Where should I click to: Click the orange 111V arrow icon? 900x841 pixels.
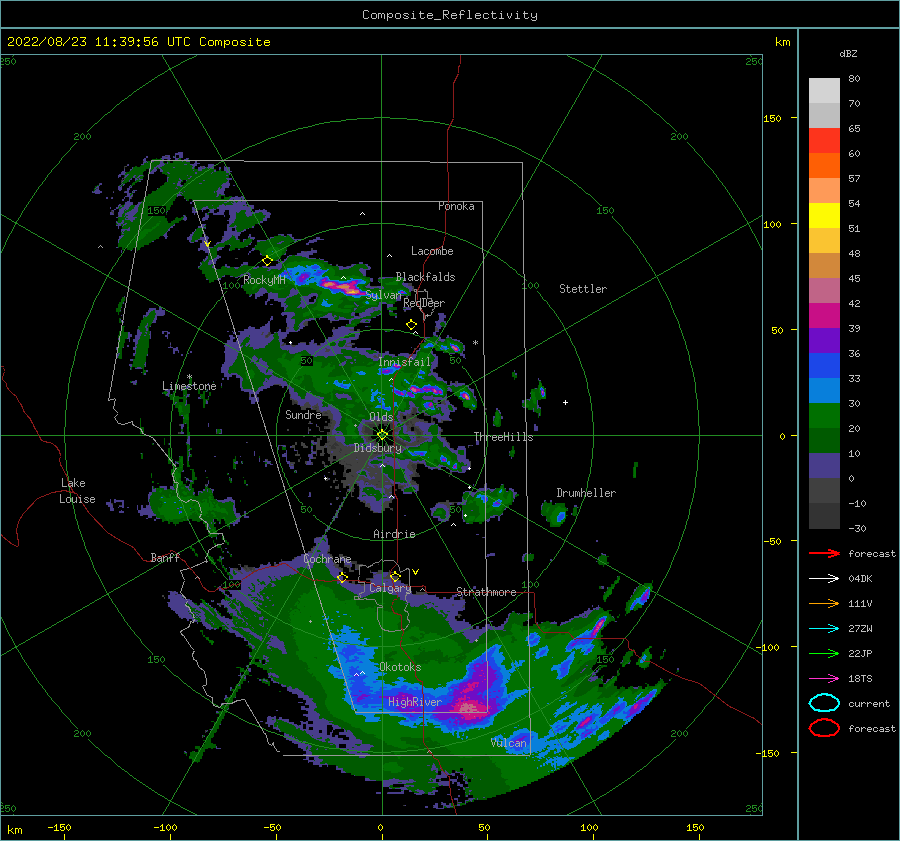(824, 603)
